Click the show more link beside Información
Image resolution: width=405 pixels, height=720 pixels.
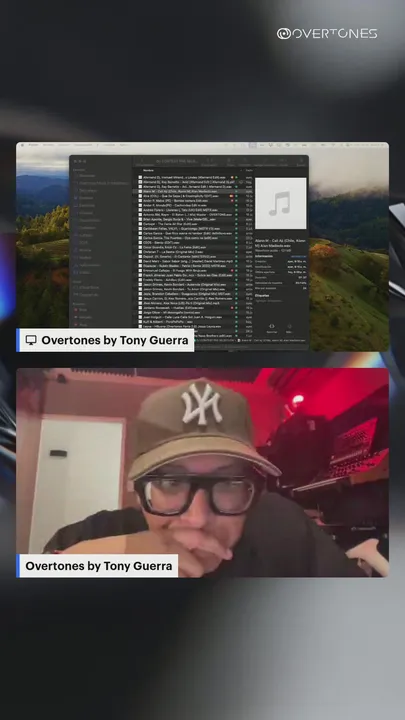point(299,256)
